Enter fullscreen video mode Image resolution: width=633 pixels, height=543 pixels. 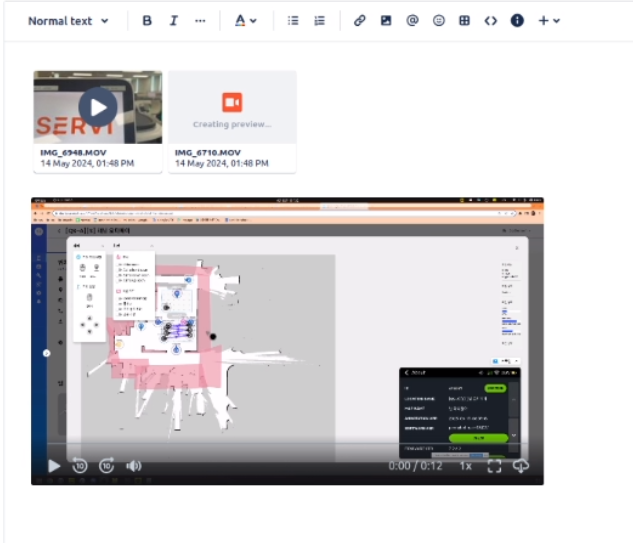tap(494, 466)
